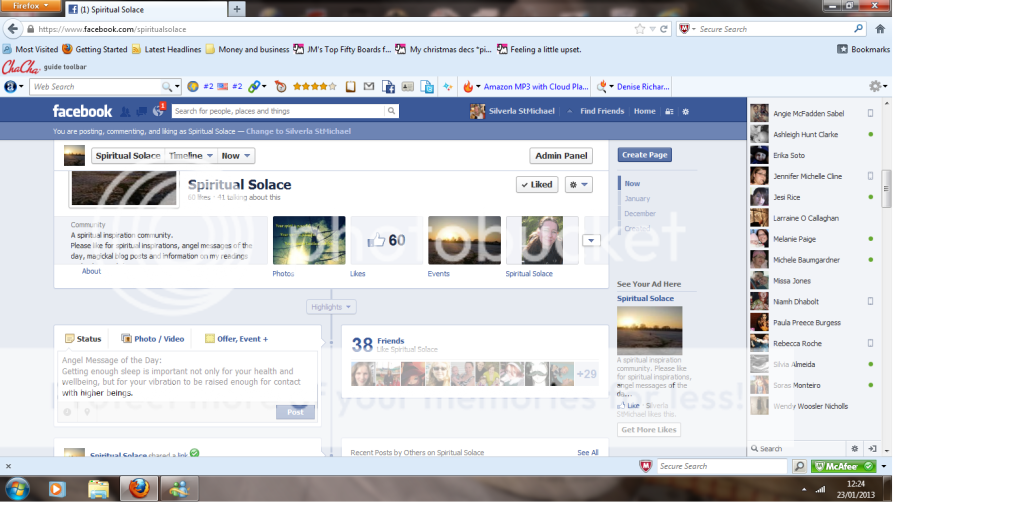Screen dimensions: 1022x529
Task: Click the ID card icon in toolbar
Action: tap(407, 86)
